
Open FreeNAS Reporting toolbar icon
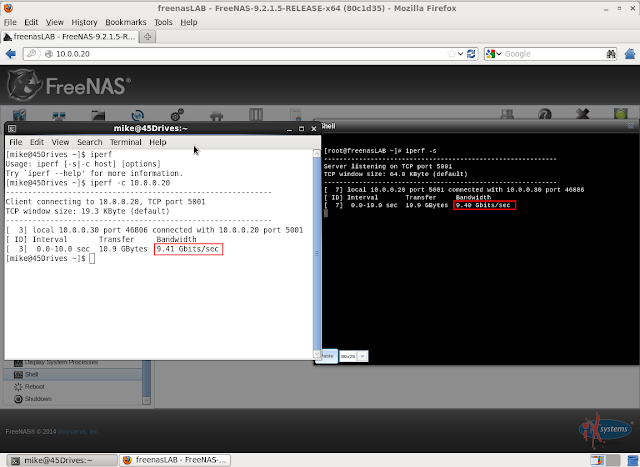(x=296, y=115)
